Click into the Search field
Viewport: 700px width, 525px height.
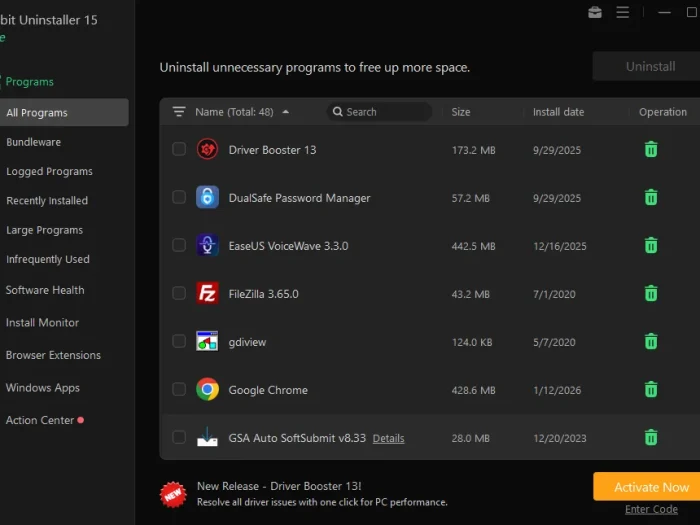click(x=379, y=112)
